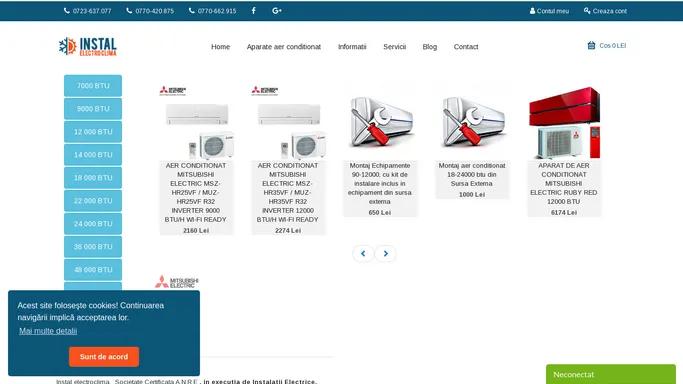Filter by 48 000 BTU
The height and width of the screenshot is (384, 683).
93,270
